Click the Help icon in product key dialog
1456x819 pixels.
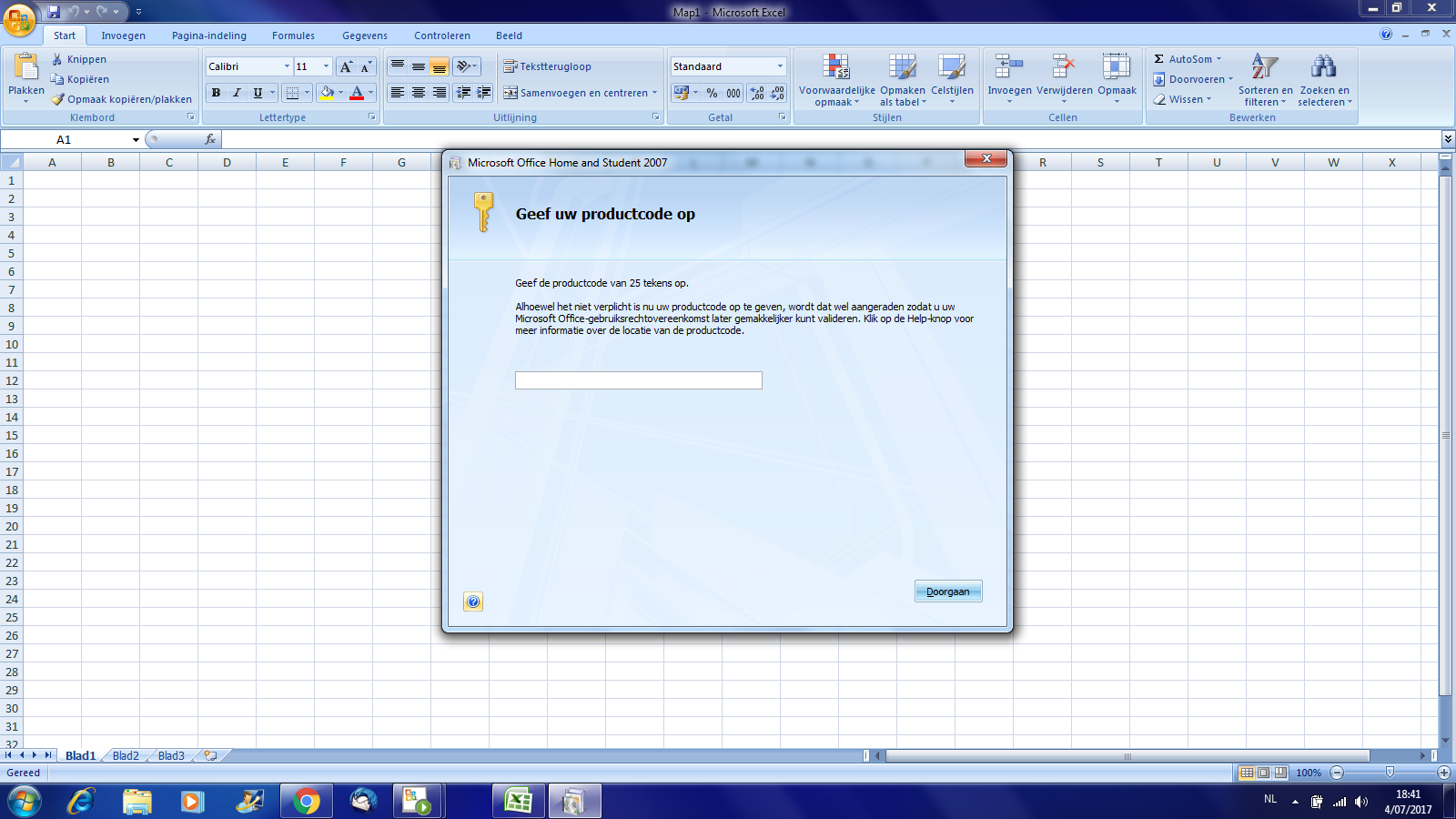coord(473,602)
